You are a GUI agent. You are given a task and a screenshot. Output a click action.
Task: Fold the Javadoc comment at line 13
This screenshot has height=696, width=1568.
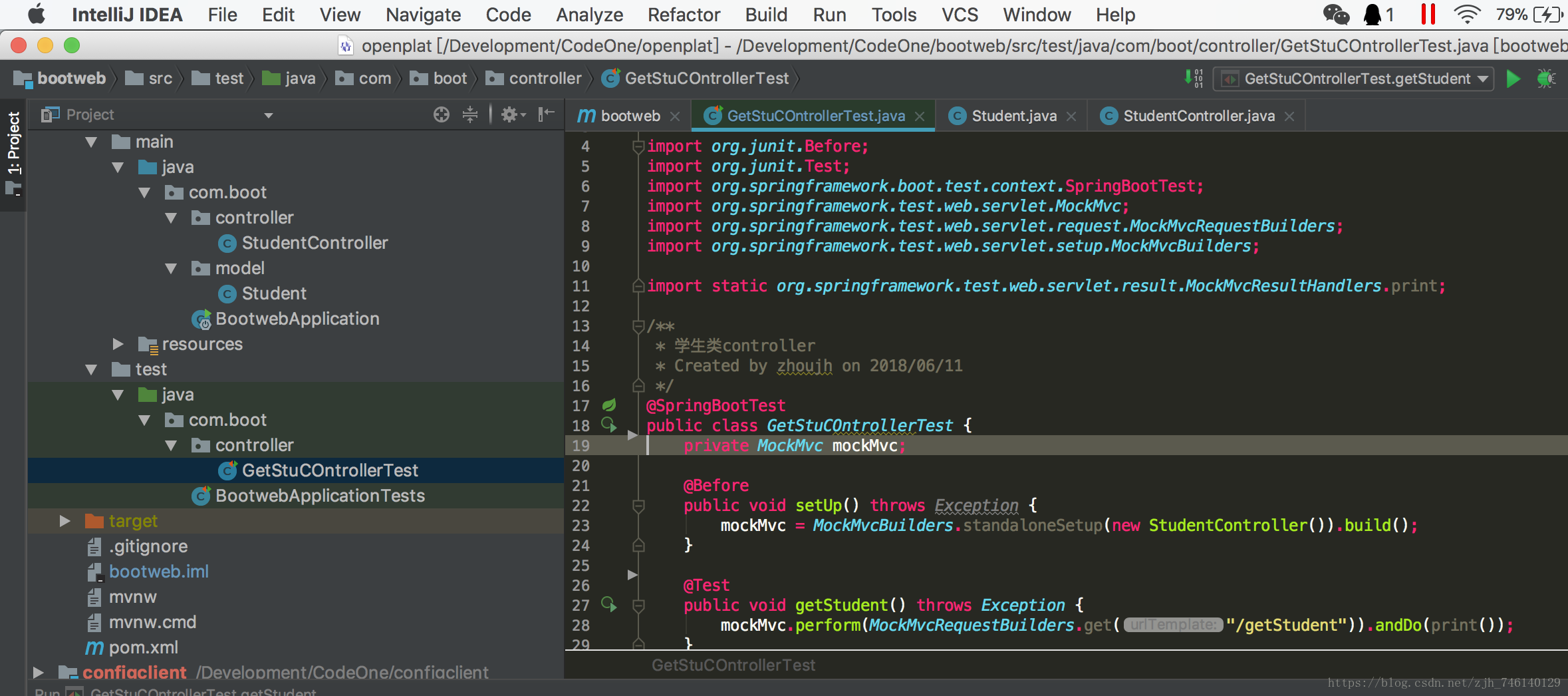coord(638,325)
